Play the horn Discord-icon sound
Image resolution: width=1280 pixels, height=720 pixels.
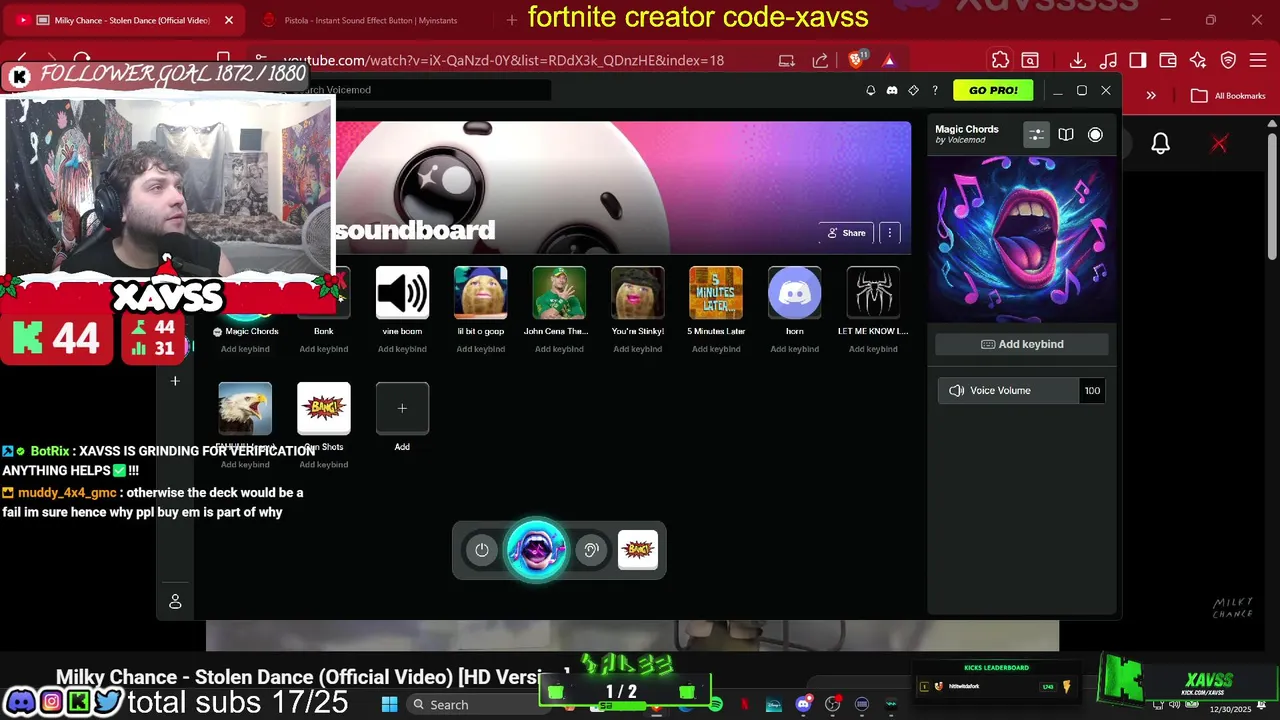click(795, 293)
